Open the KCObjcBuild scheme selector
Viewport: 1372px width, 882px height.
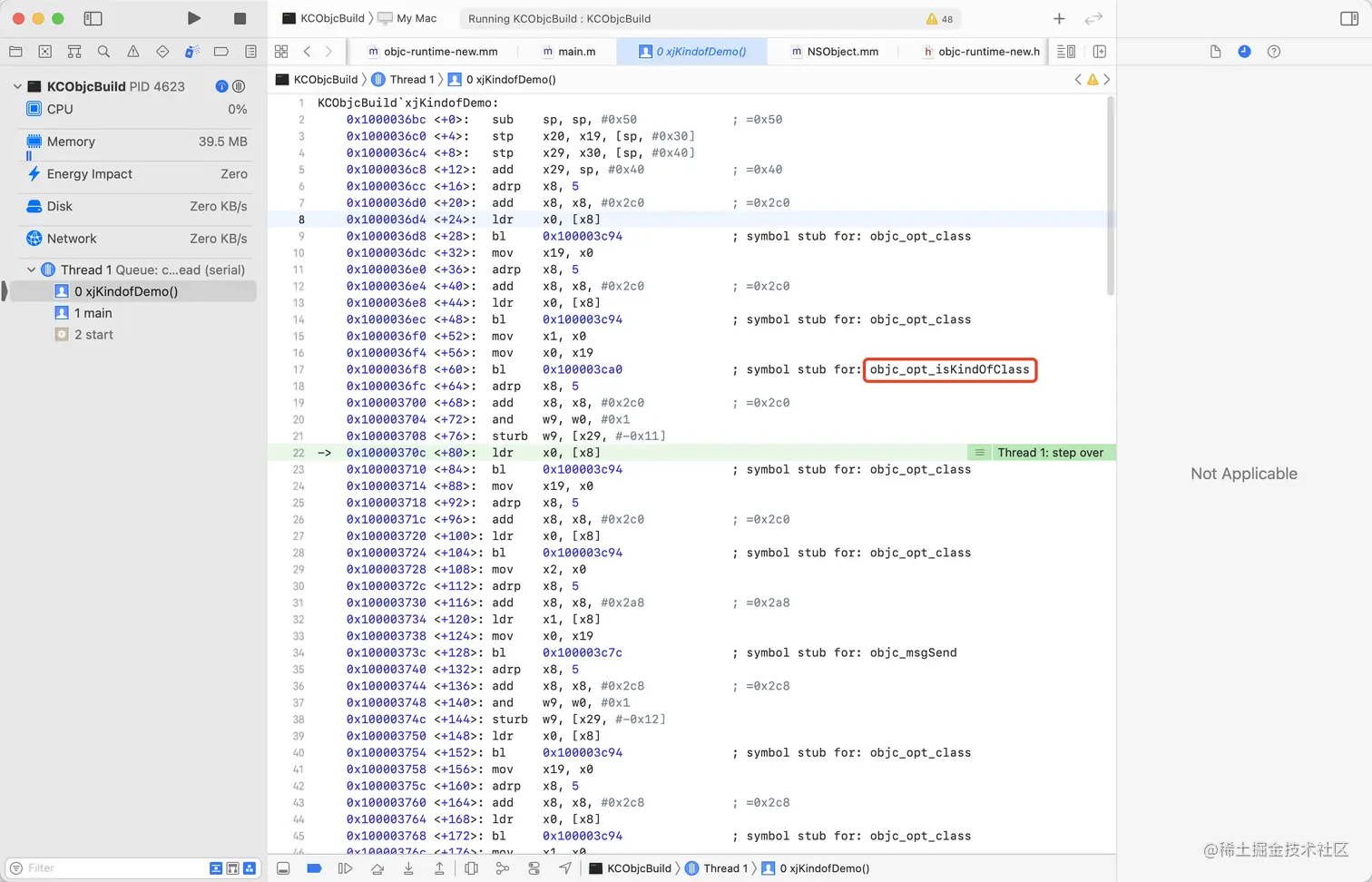tap(323, 18)
